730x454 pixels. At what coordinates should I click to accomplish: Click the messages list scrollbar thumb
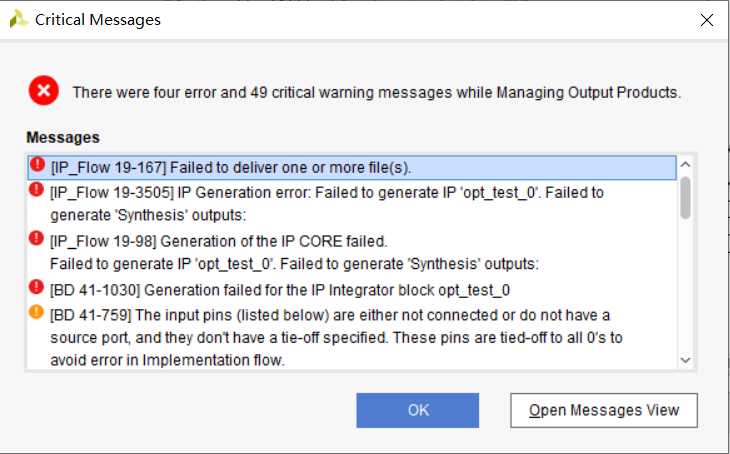[x=685, y=197]
